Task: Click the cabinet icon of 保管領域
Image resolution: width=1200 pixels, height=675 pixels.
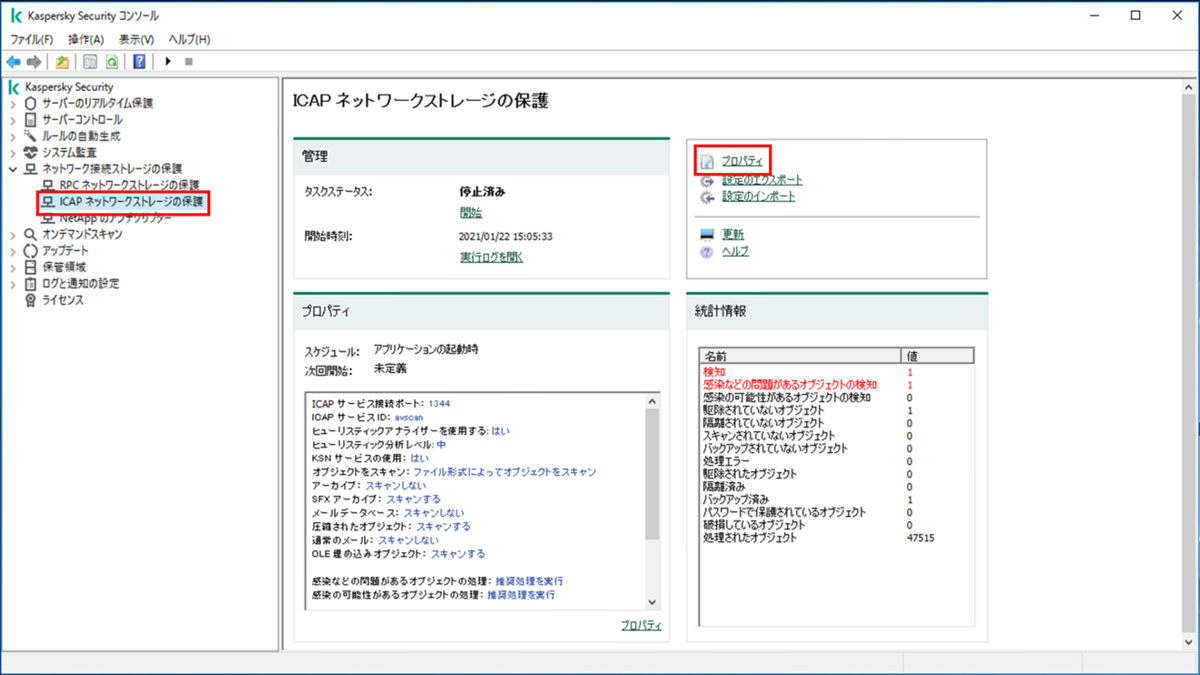Action: pyautogui.click(x=30, y=267)
